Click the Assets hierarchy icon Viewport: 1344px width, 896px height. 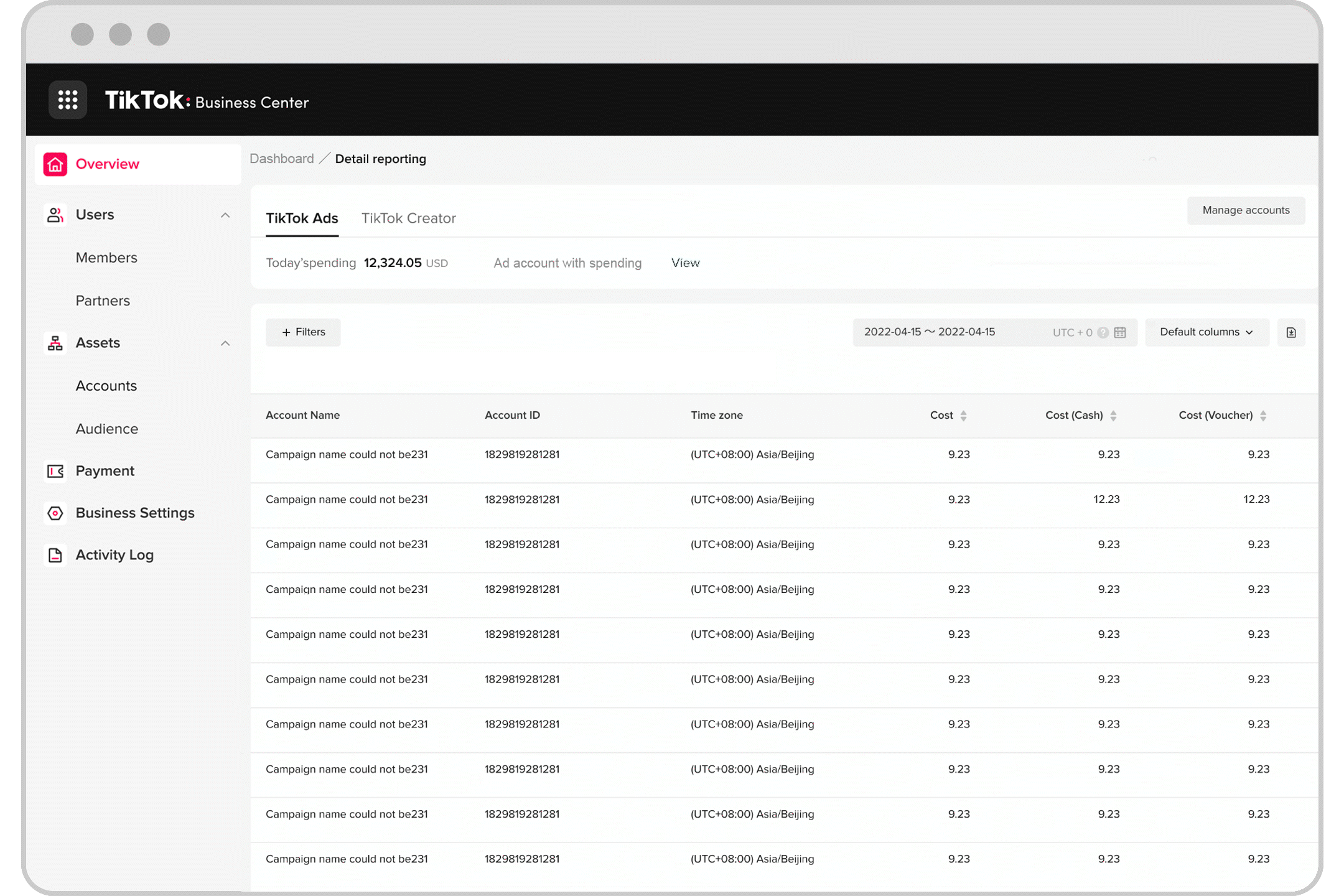(x=55, y=343)
